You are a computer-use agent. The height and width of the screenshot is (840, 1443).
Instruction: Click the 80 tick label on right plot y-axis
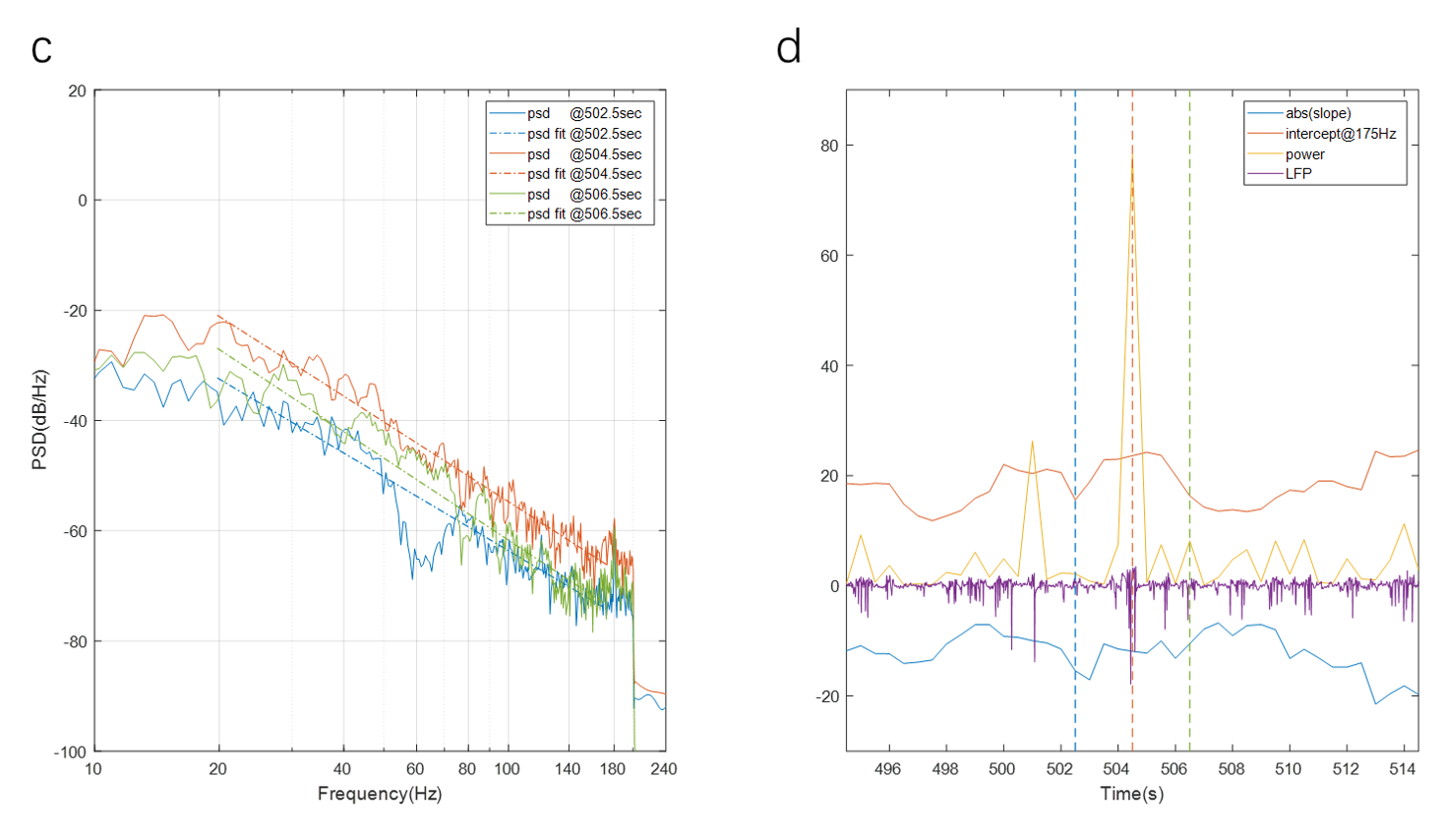coord(830,146)
